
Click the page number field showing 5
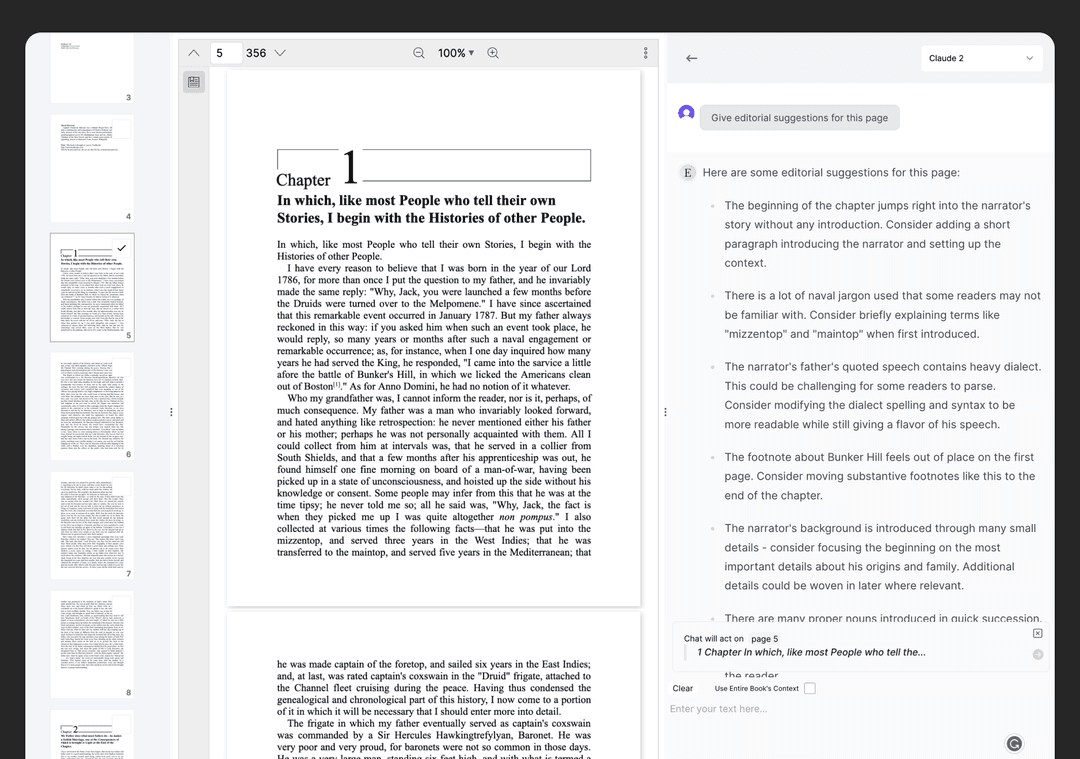pyautogui.click(x=226, y=53)
